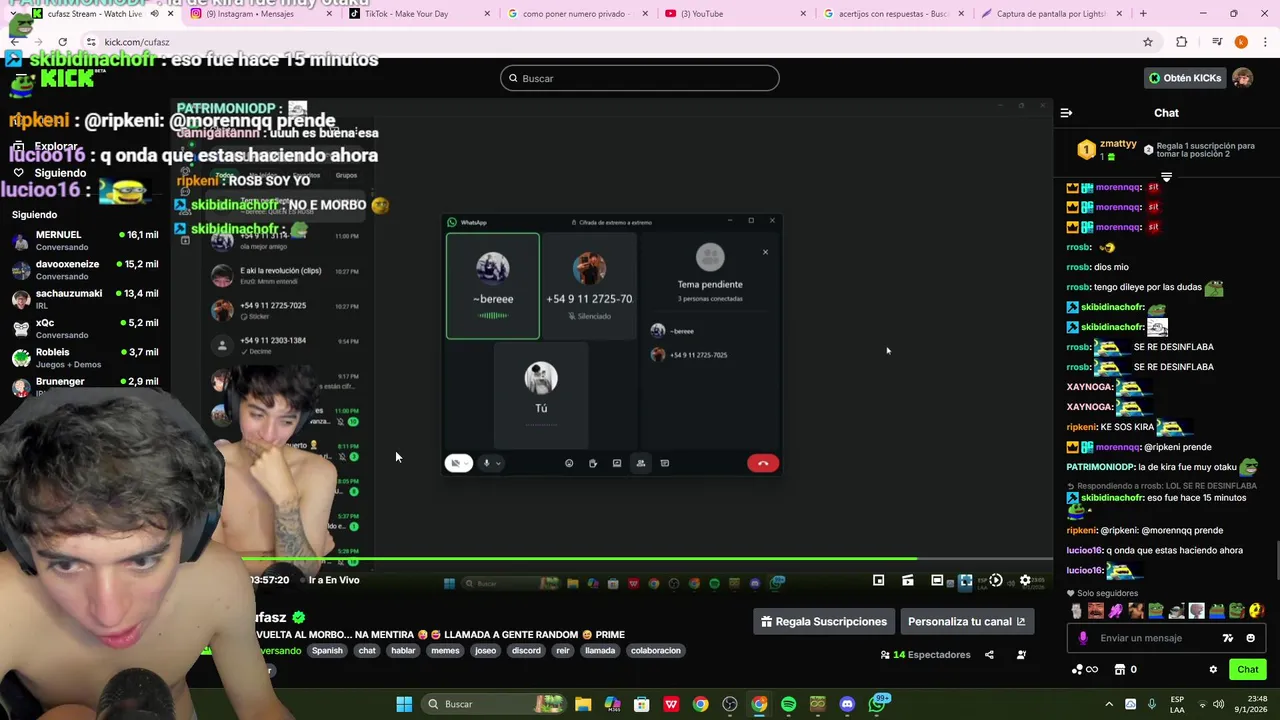Bookmark this page with star icon
Screen dimensions: 1280x720
tap(1148, 42)
